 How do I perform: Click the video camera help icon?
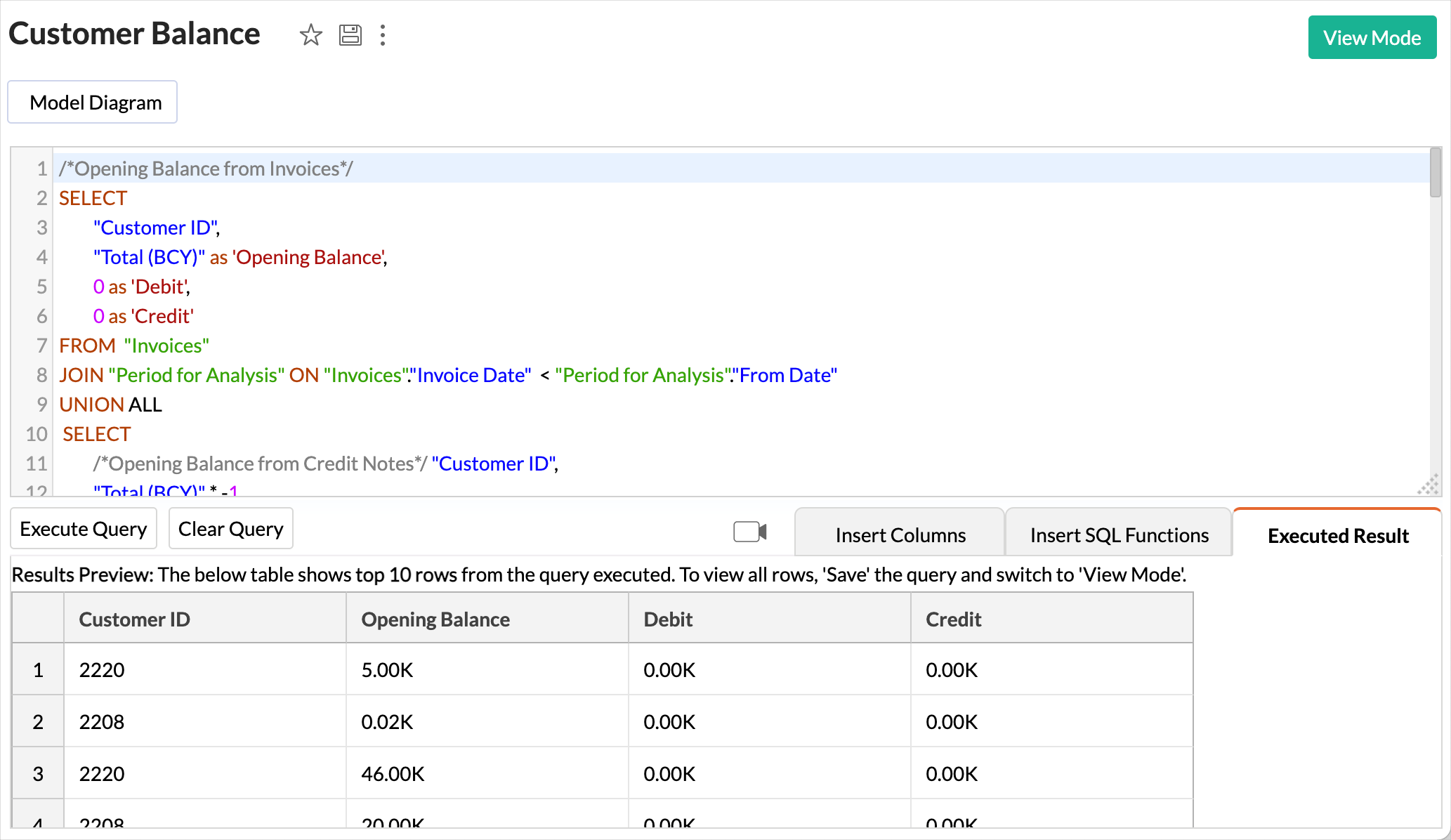pyautogui.click(x=749, y=532)
